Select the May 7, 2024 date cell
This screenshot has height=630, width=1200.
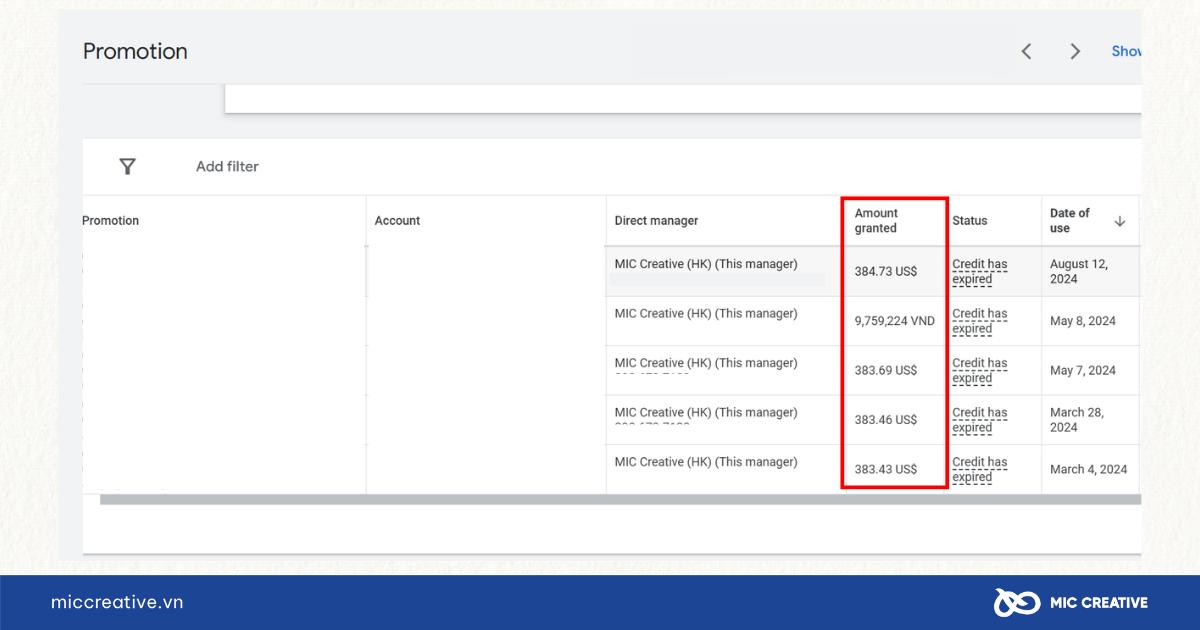click(x=1083, y=370)
